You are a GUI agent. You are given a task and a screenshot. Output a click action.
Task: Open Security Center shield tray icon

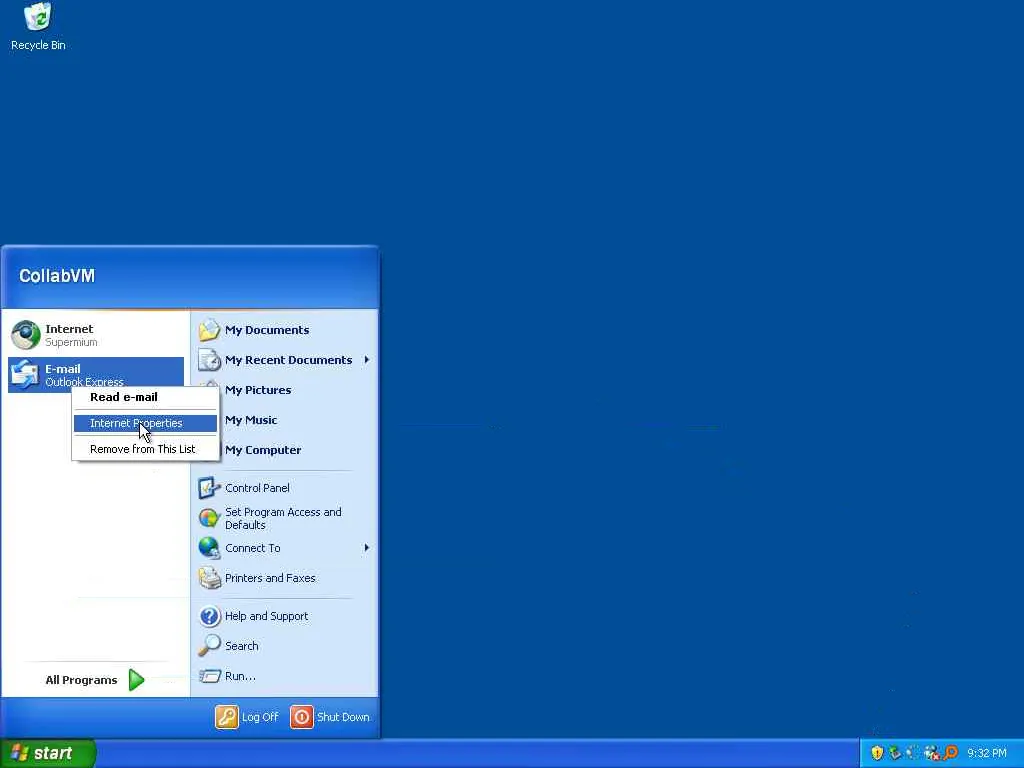coord(877,753)
